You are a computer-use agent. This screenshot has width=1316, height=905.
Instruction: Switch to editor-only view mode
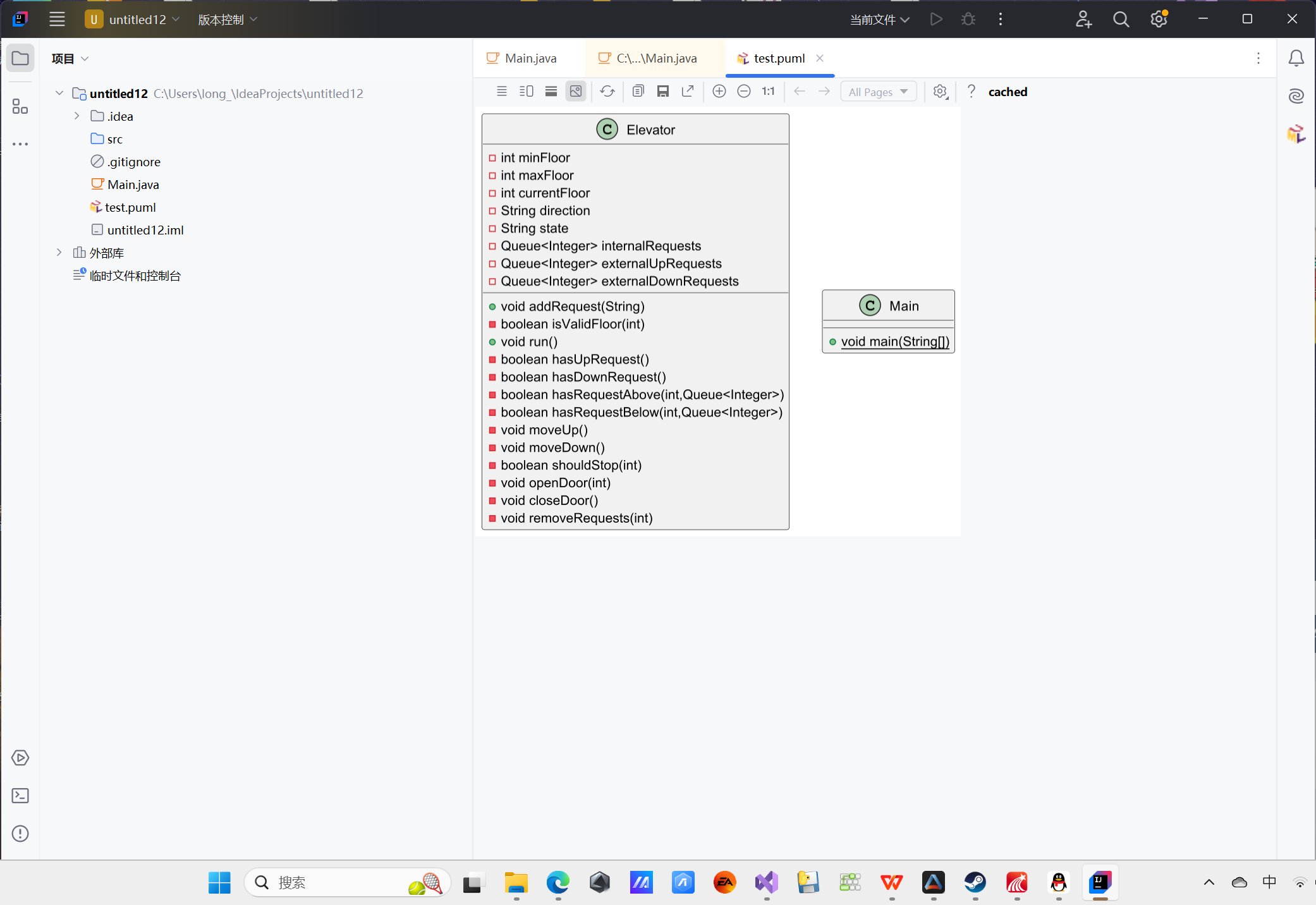pos(501,92)
